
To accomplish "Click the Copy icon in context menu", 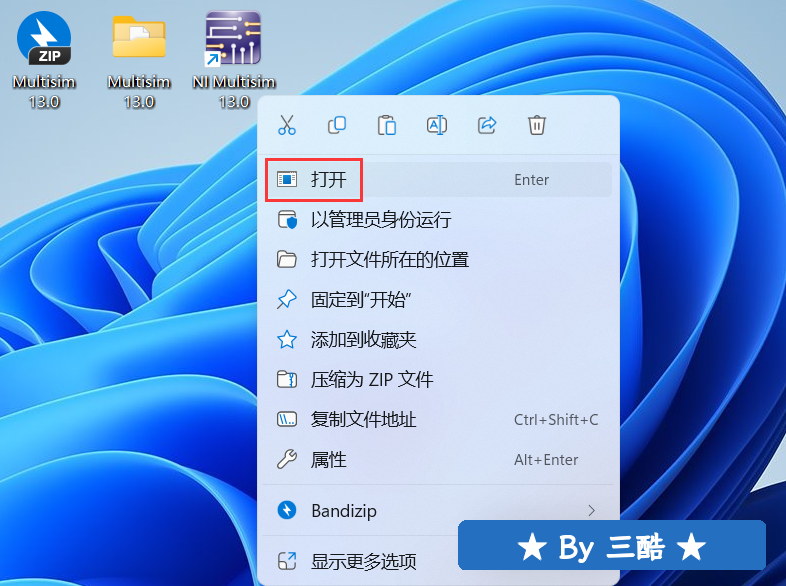I will click(337, 125).
